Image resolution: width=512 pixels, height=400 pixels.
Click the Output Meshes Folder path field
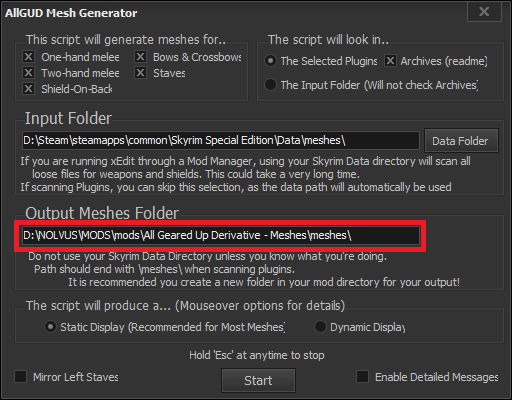[221, 235]
